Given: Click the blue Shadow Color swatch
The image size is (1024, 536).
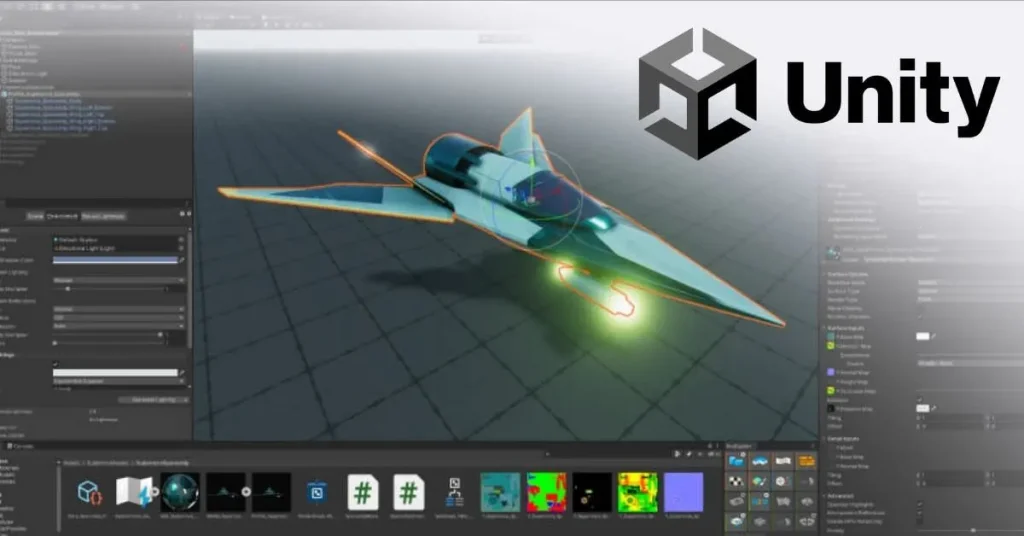Looking at the screenshot, I should coord(115,260).
